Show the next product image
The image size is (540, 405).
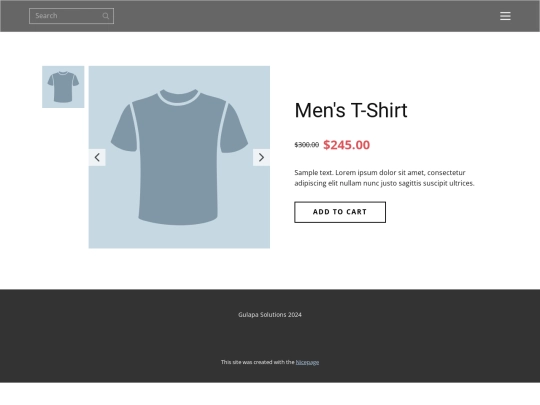point(261,157)
